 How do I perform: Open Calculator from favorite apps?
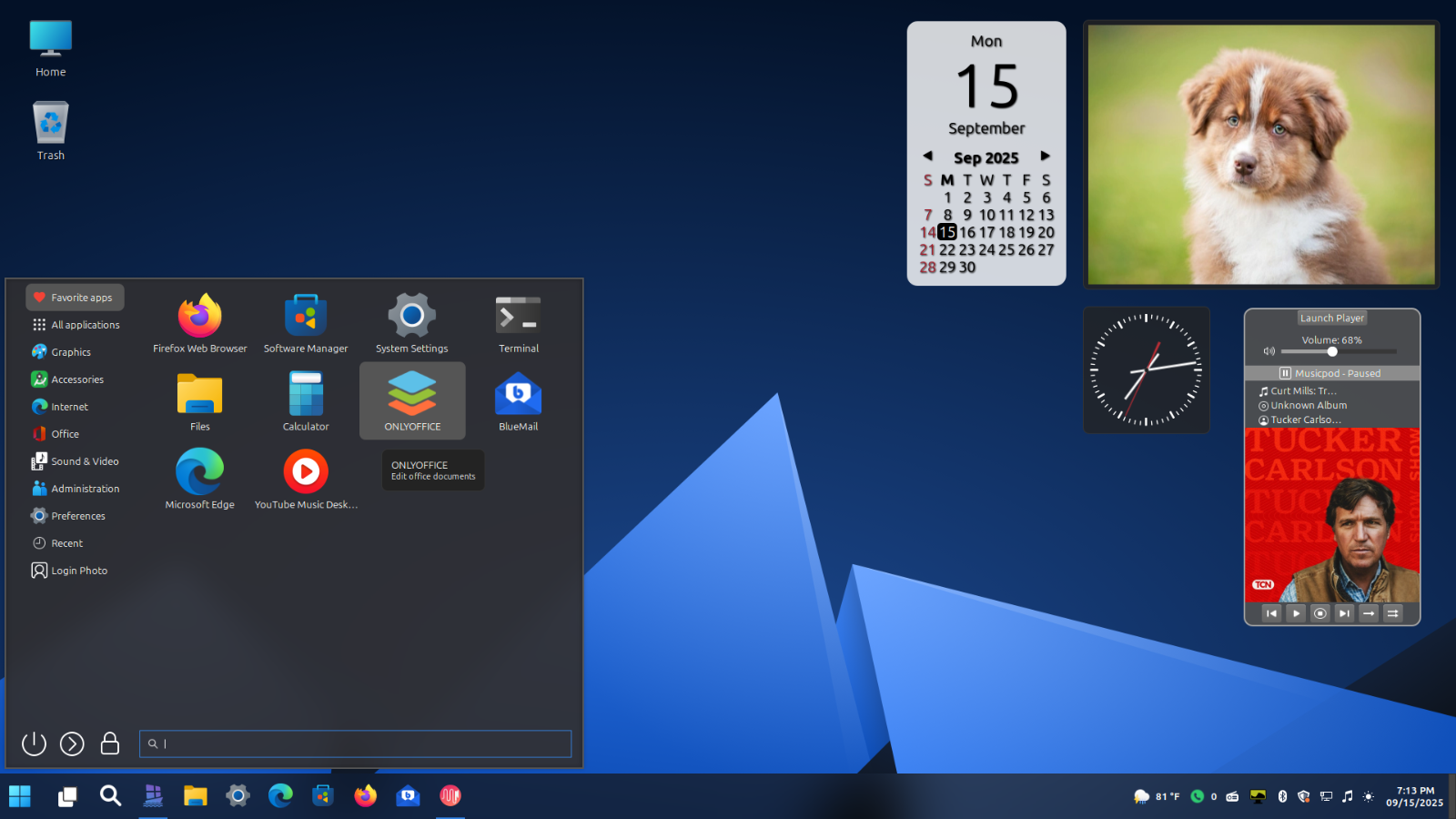(306, 400)
